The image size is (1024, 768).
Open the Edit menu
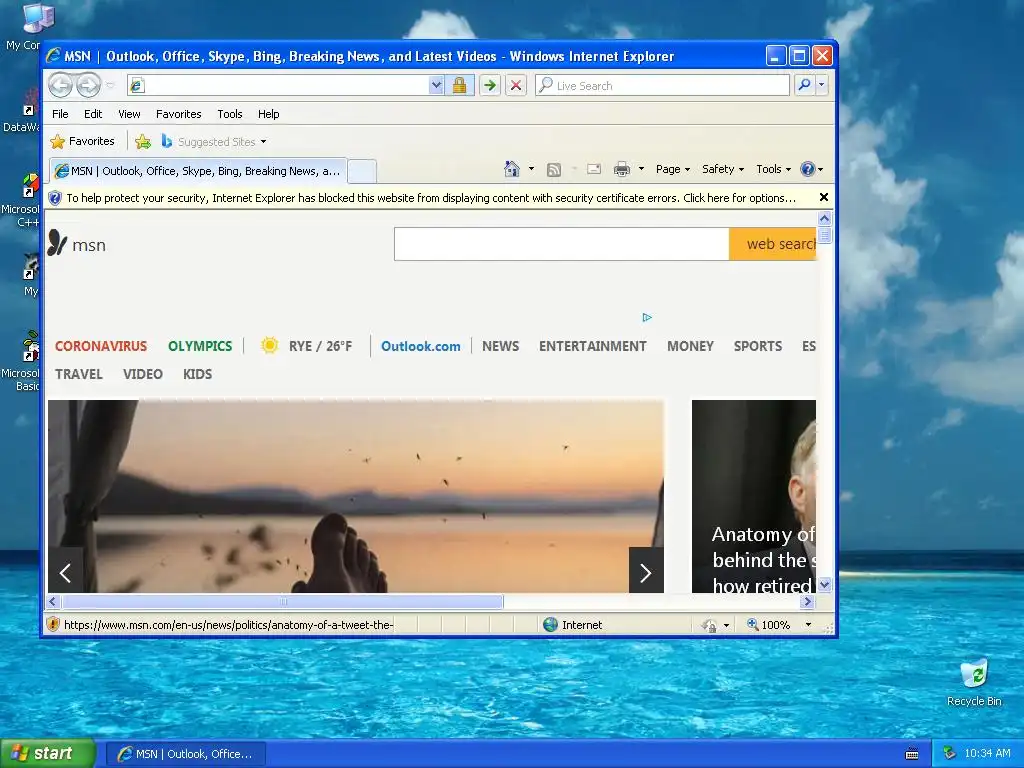(x=93, y=114)
